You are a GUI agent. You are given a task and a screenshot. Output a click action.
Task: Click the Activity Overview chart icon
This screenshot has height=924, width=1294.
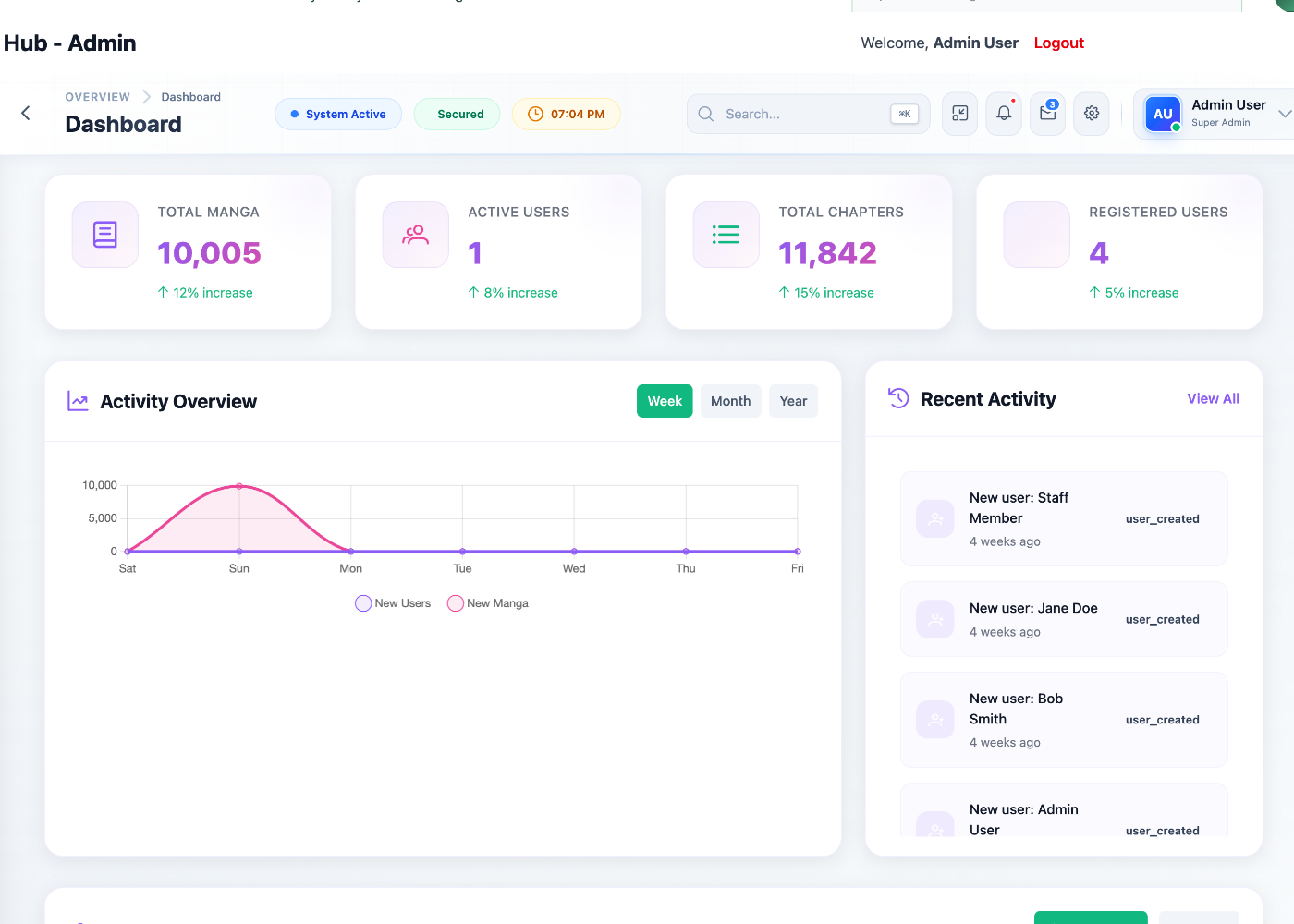79,401
